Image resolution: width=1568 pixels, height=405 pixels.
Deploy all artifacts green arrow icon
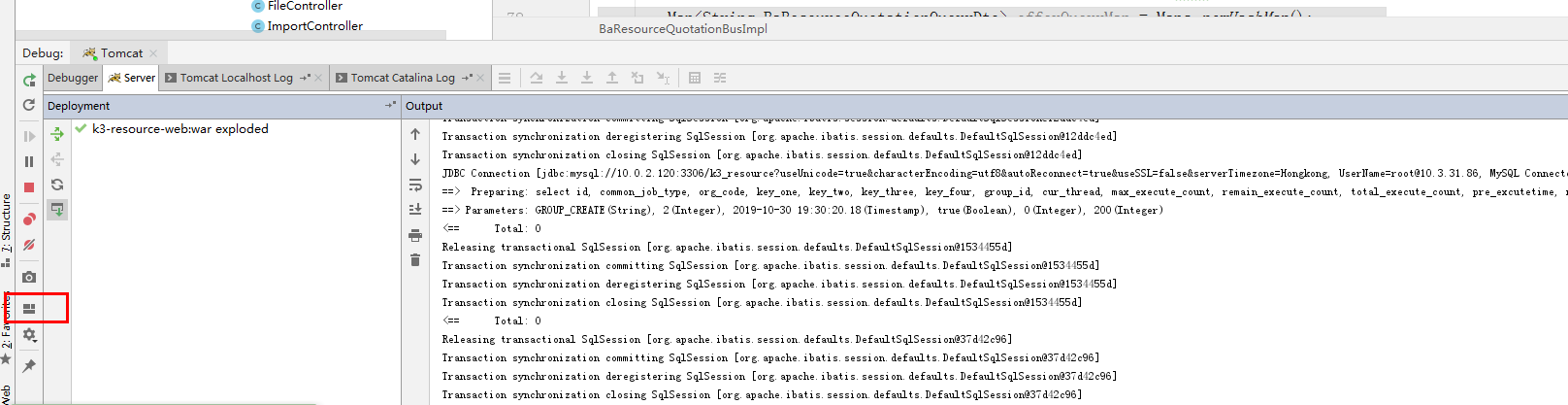click(57, 134)
